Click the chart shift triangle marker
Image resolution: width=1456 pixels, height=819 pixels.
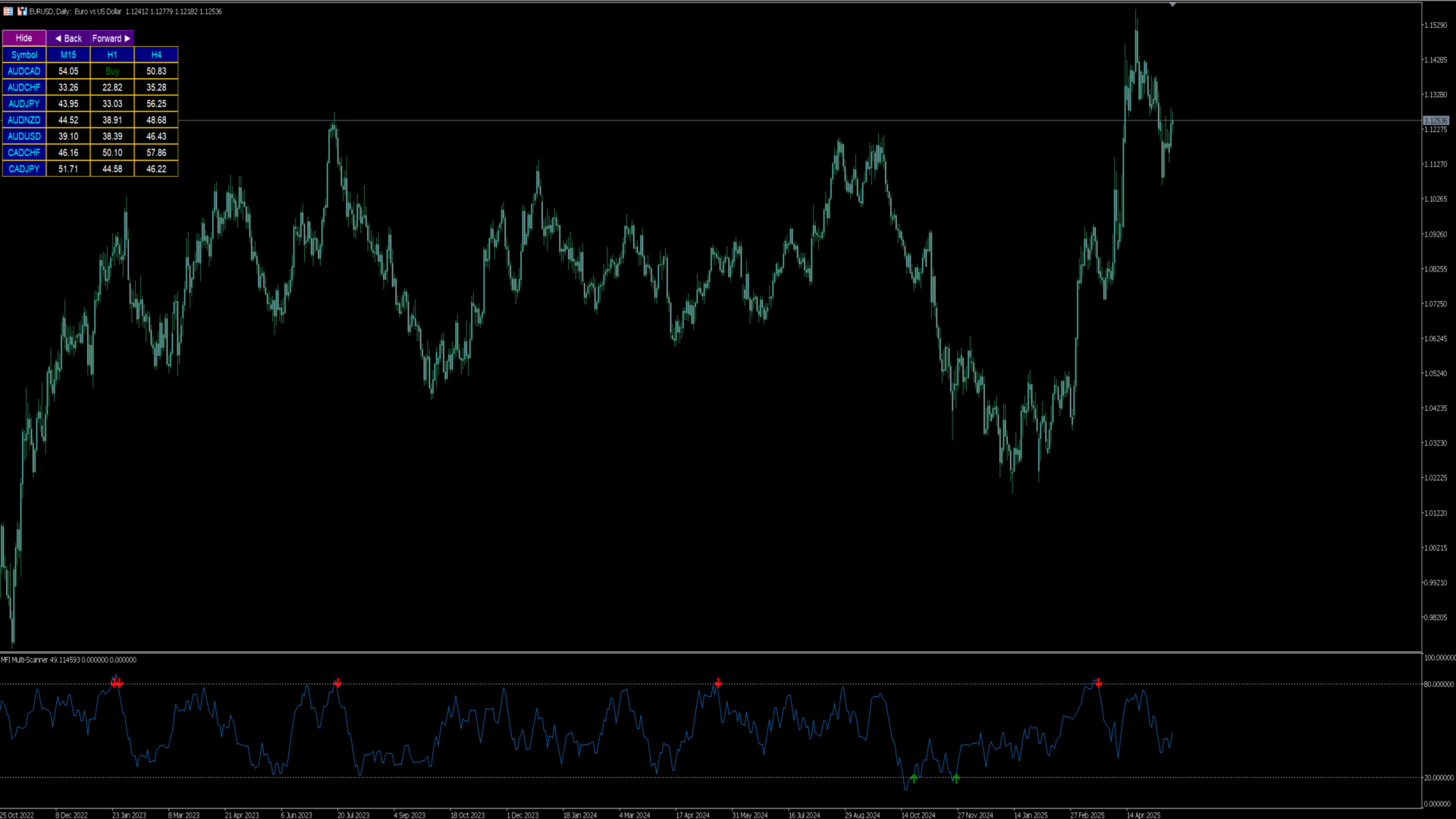[x=1172, y=5]
